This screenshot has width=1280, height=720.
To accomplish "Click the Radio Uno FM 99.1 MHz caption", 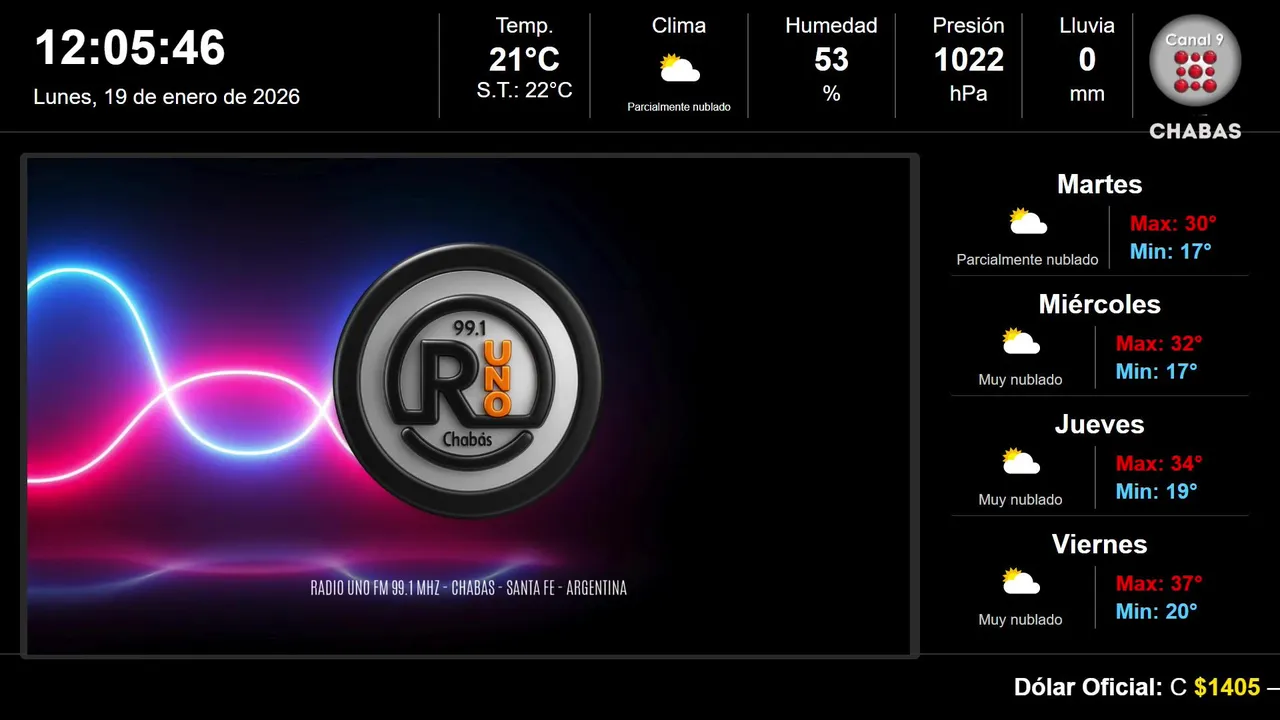I will click(x=469, y=588).
